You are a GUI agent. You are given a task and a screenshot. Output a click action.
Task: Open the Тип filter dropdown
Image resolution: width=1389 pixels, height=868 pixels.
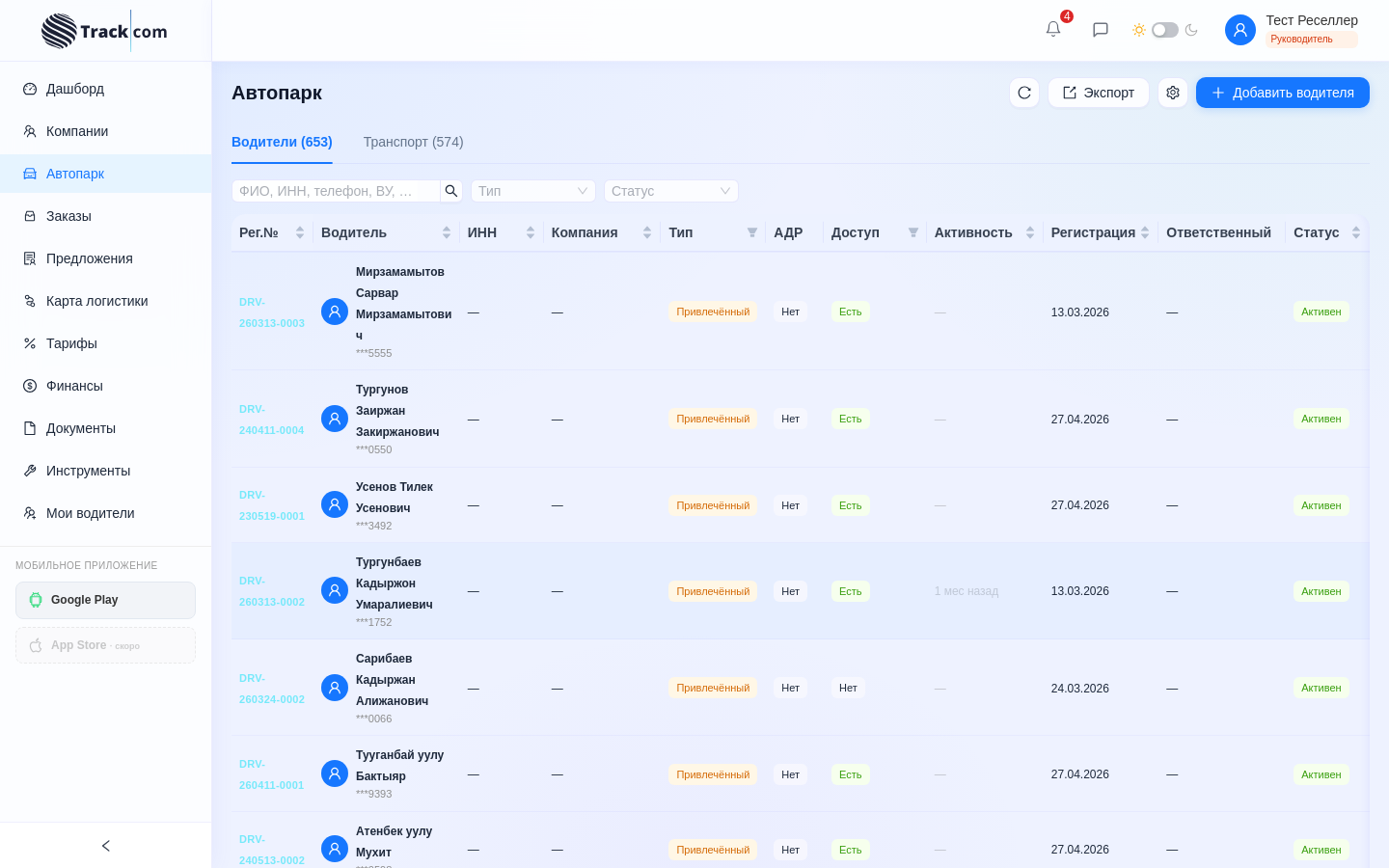[x=533, y=191]
